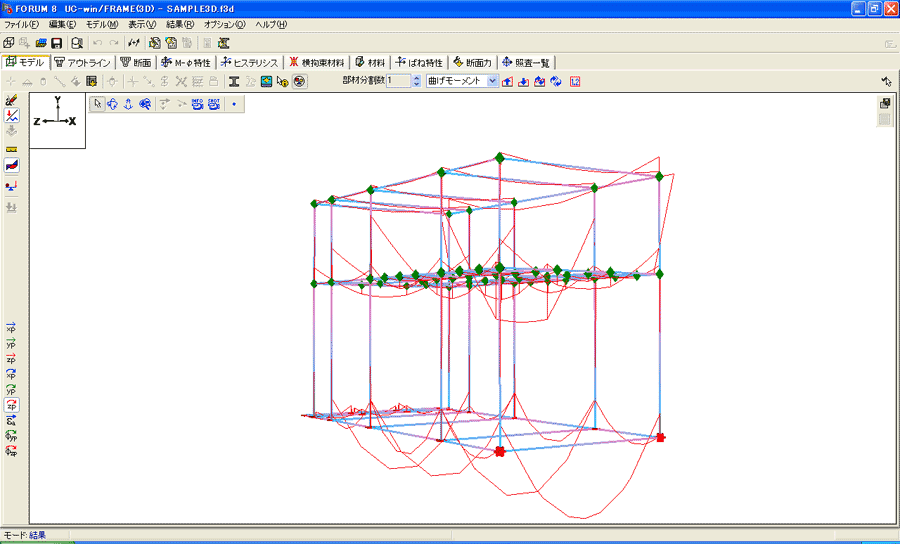
Task: Click the red up-down scale icon
Action: pyautogui.click(x=540, y=81)
